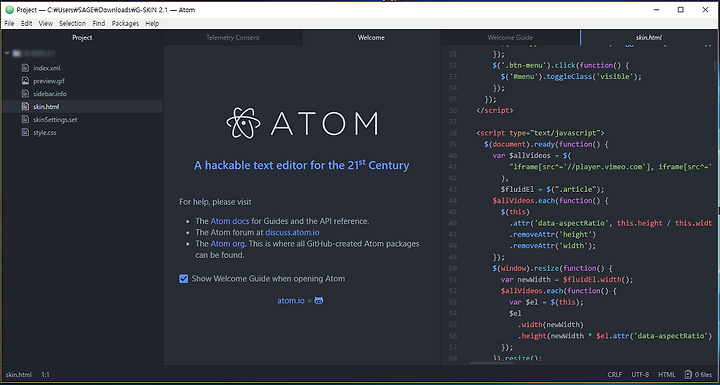Switch to the Welcome Guide tab
Viewport: 720px width, 385px height.
click(510, 38)
